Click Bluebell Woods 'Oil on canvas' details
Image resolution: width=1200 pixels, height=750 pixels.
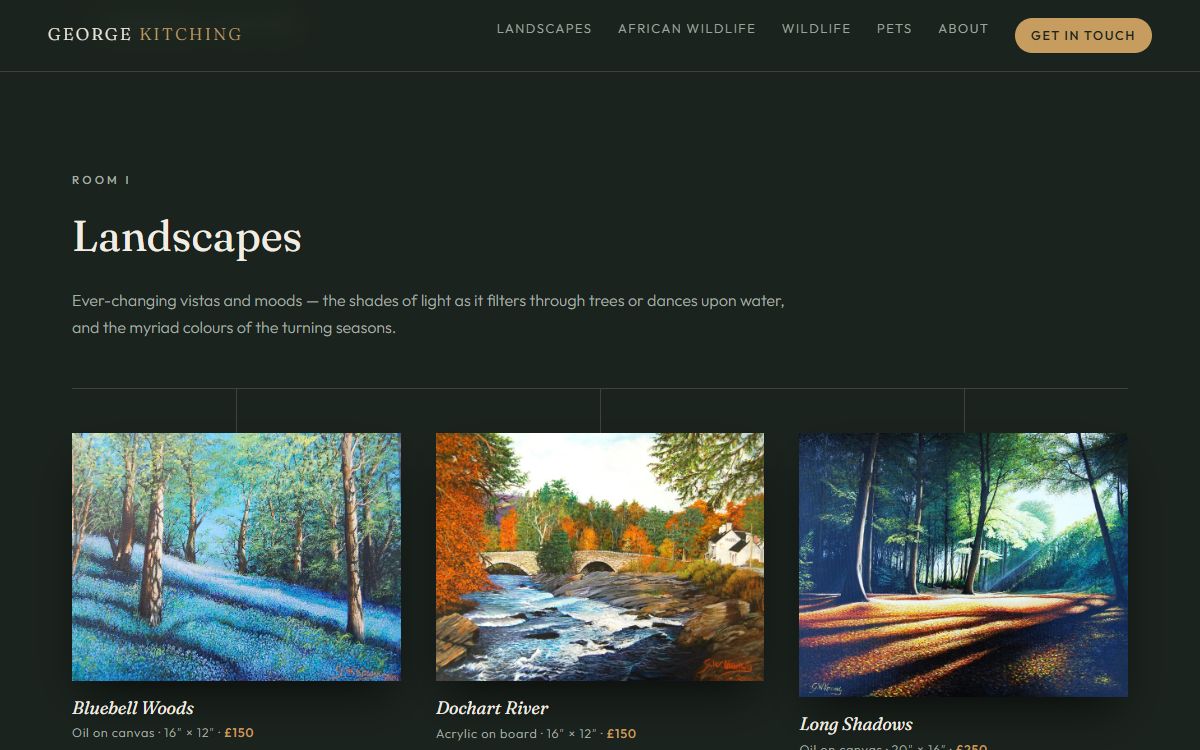coord(163,733)
